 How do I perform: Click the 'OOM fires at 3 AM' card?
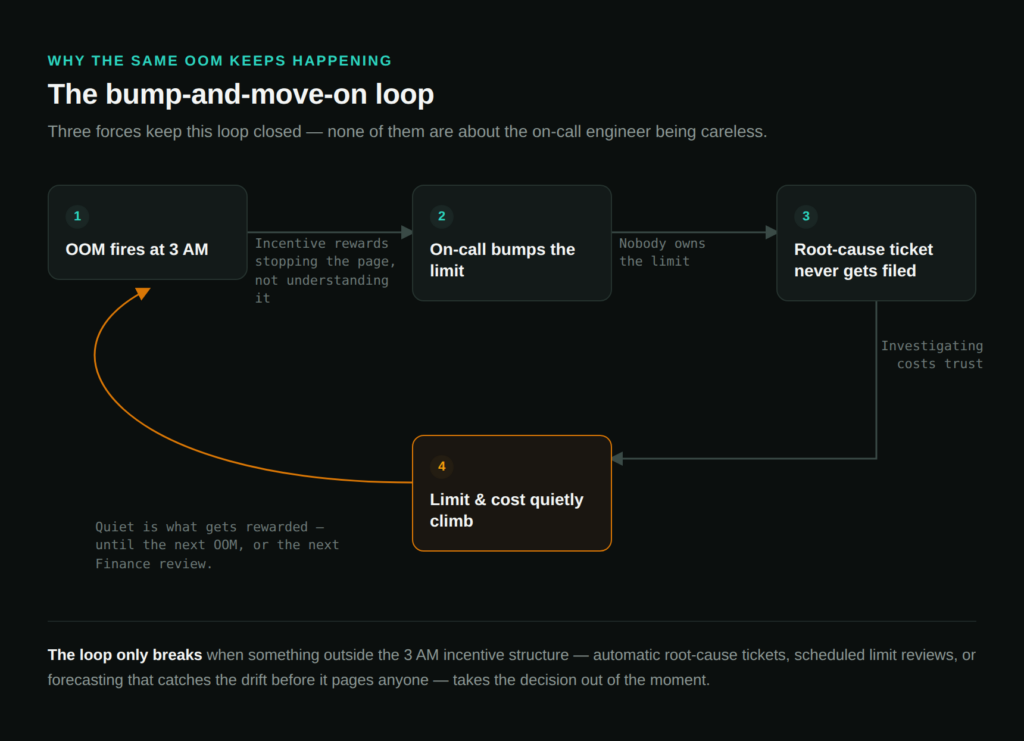pos(148,232)
